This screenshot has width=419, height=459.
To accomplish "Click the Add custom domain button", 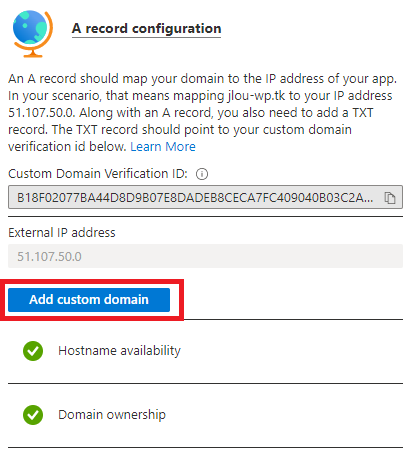I will tap(89, 300).
